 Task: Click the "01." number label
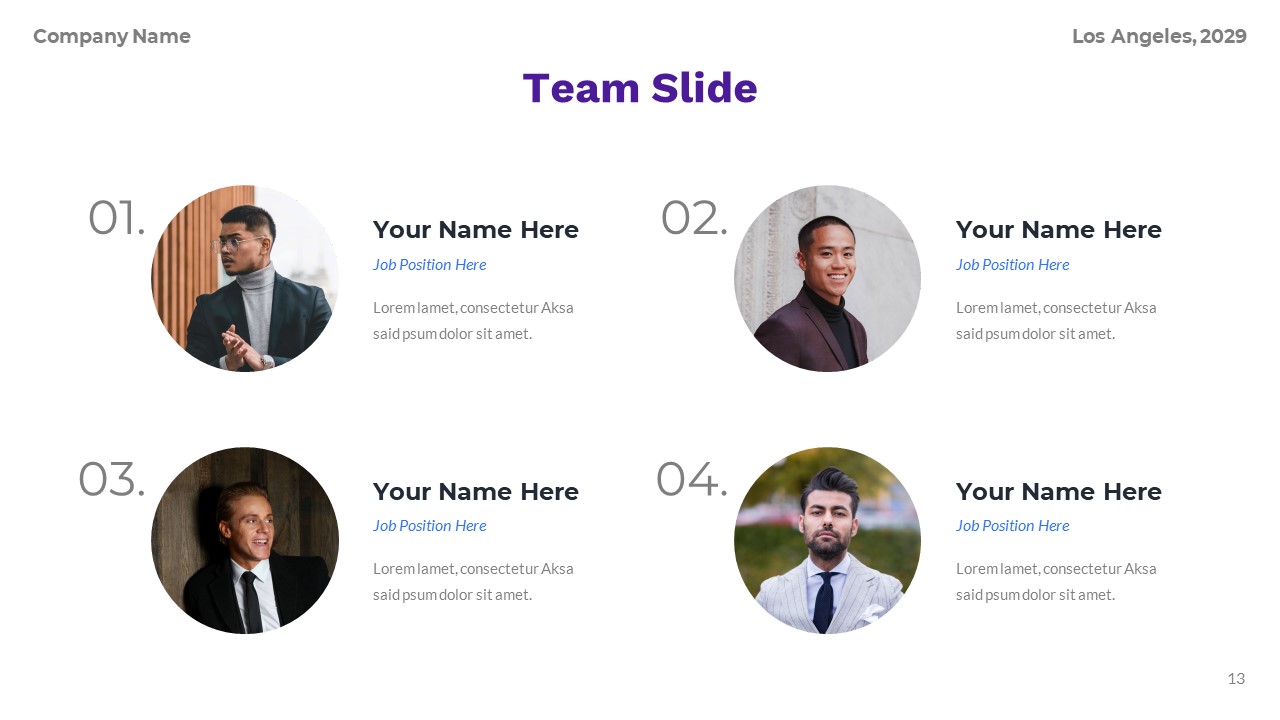[x=116, y=218]
